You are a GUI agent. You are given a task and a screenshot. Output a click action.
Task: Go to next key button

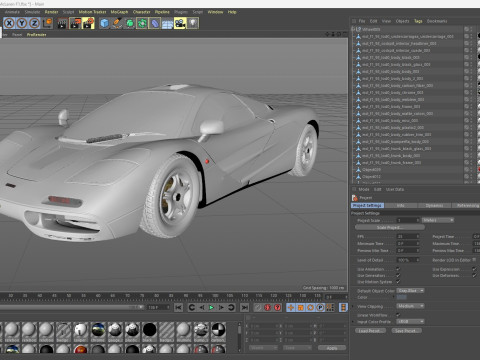231,307
